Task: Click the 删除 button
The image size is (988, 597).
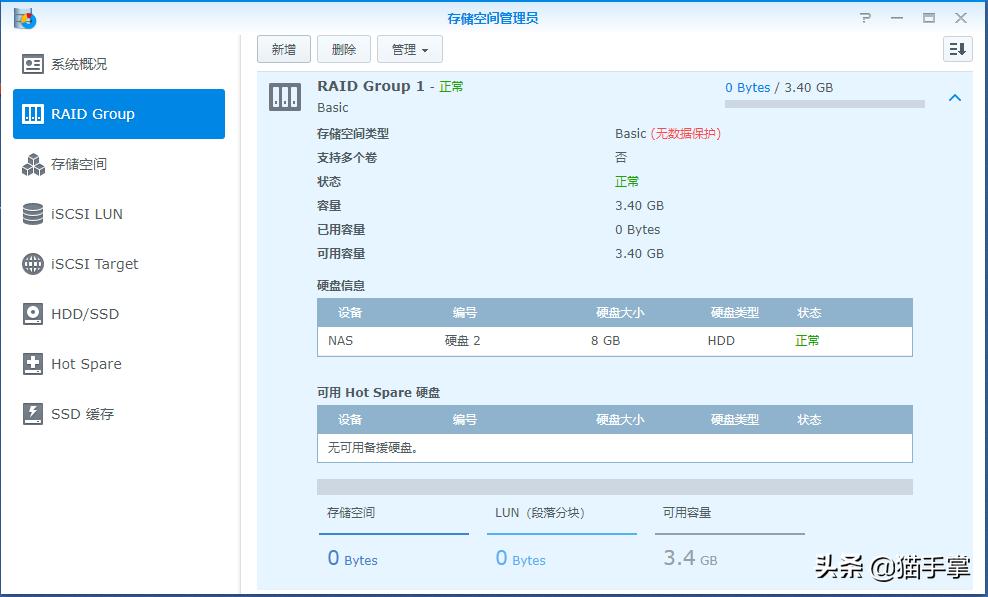Action: coord(345,48)
